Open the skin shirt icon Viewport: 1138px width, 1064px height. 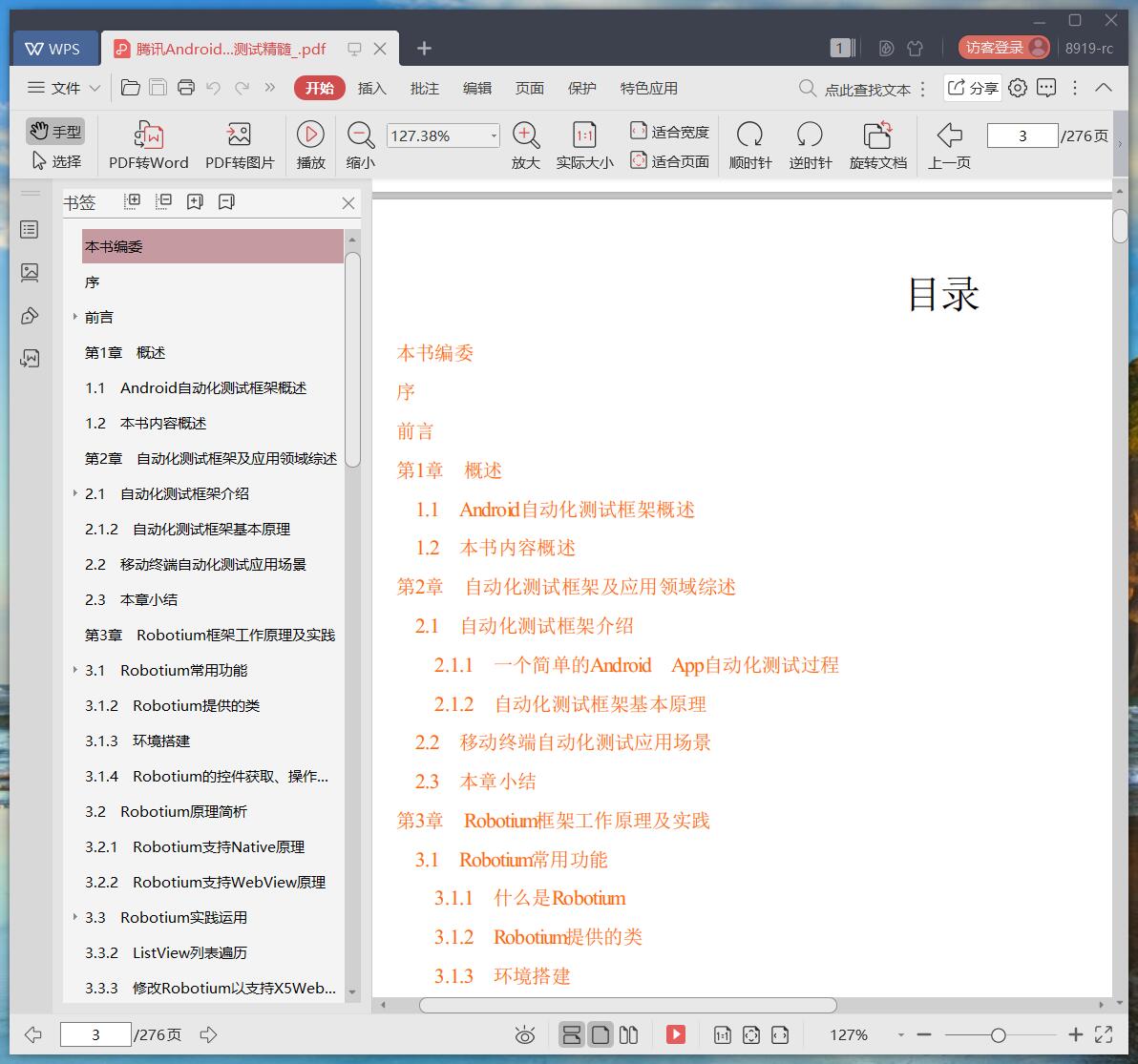click(x=916, y=48)
